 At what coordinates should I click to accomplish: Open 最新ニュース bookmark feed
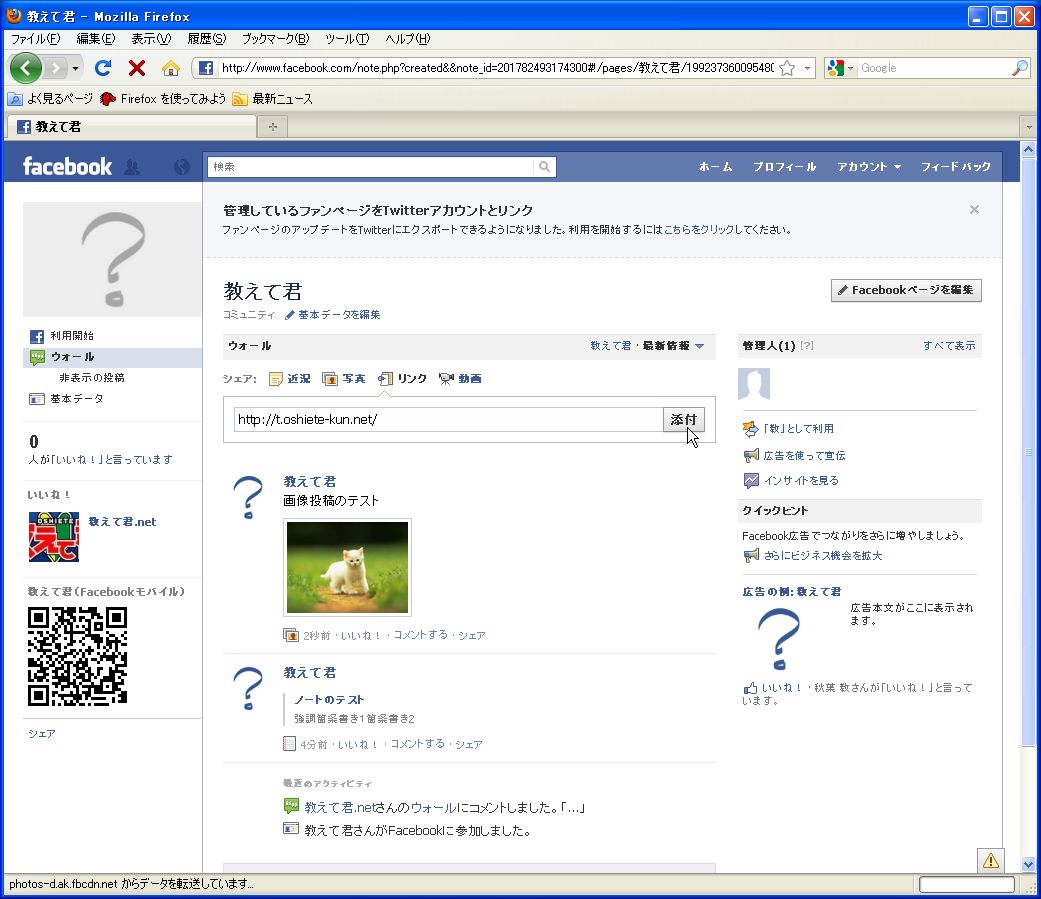(272, 99)
